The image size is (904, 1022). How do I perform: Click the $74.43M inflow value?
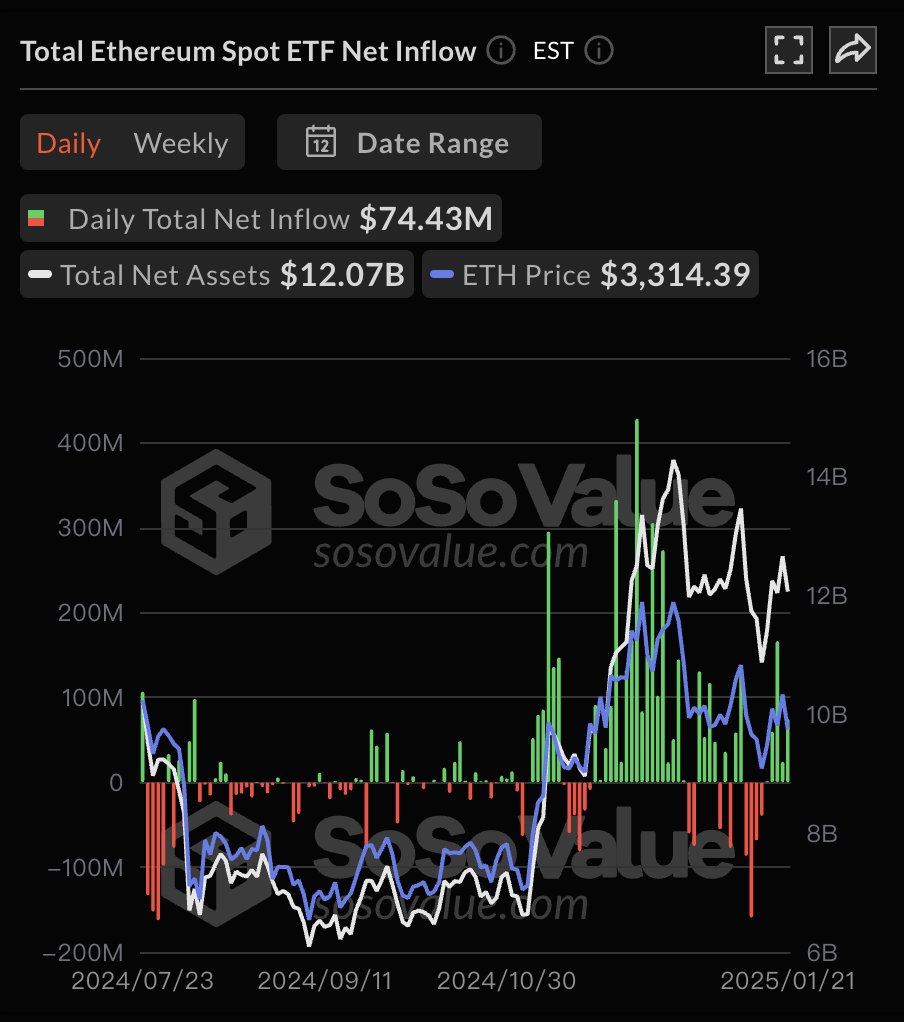[x=426, y=218]
